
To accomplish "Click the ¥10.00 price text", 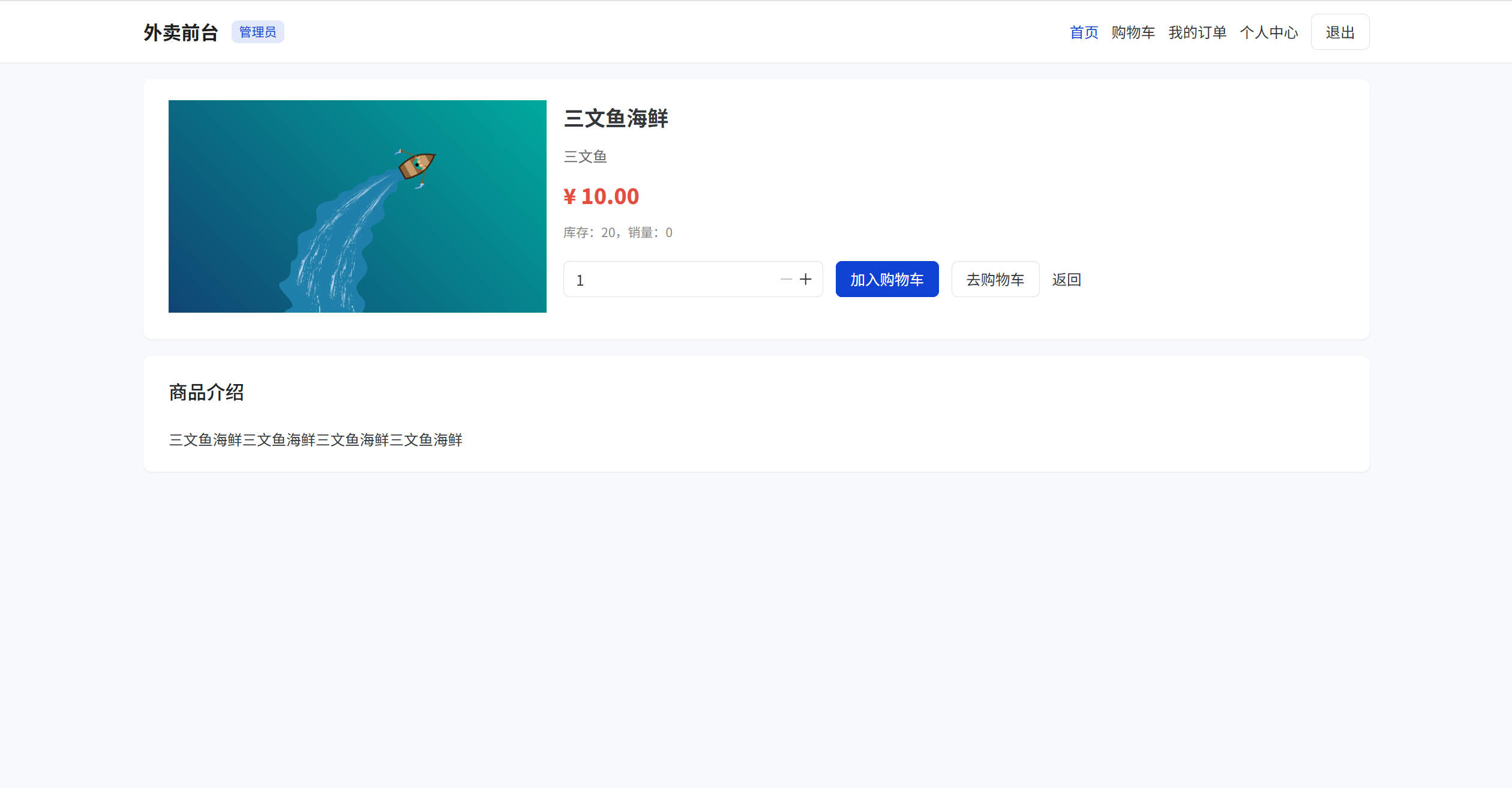I will [x=601, y=197].
